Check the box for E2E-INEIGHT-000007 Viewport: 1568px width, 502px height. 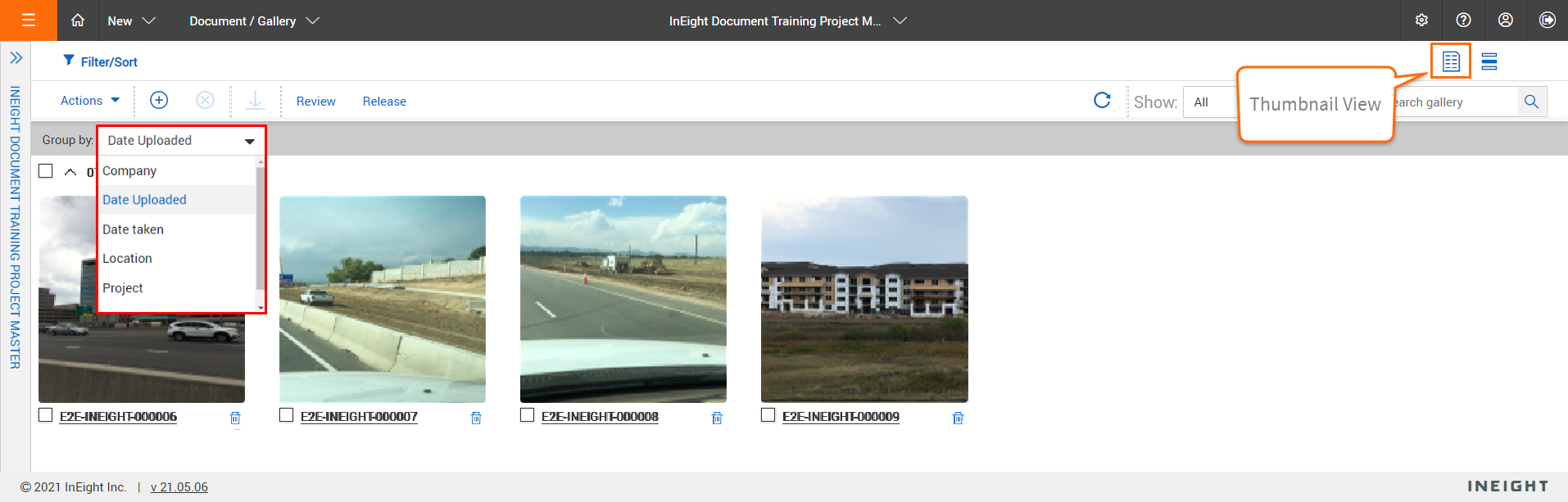point(287,415)
